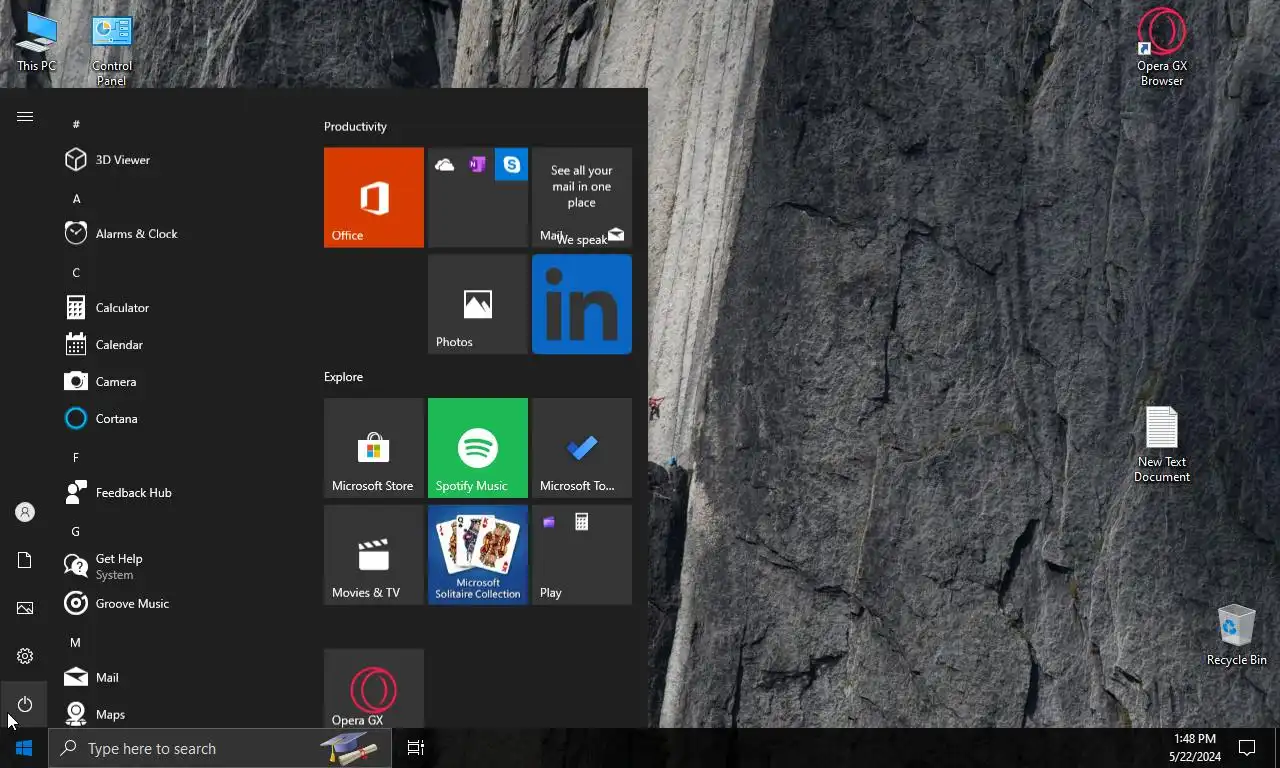Image resolution: width=1280 pixels, height=768 pixels.
Task: Click the letter G section header
Action: click(x=76, y=532)
